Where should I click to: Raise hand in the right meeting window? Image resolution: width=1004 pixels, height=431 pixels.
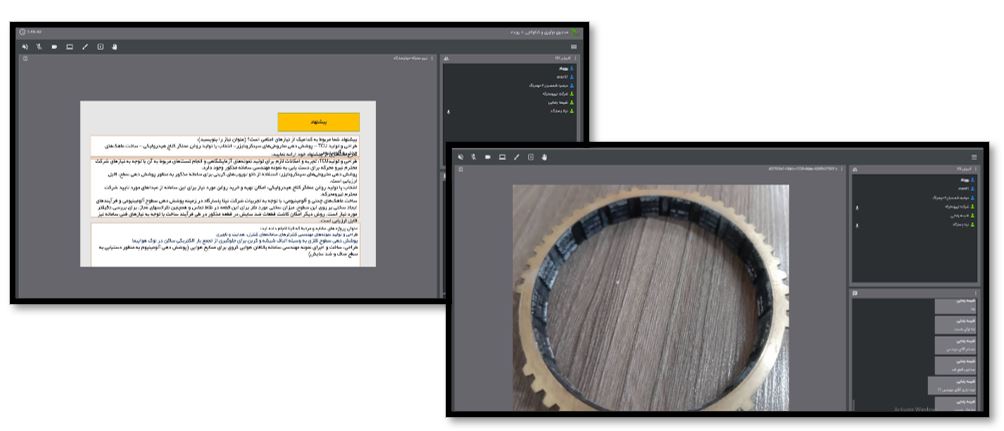point(545,157)
